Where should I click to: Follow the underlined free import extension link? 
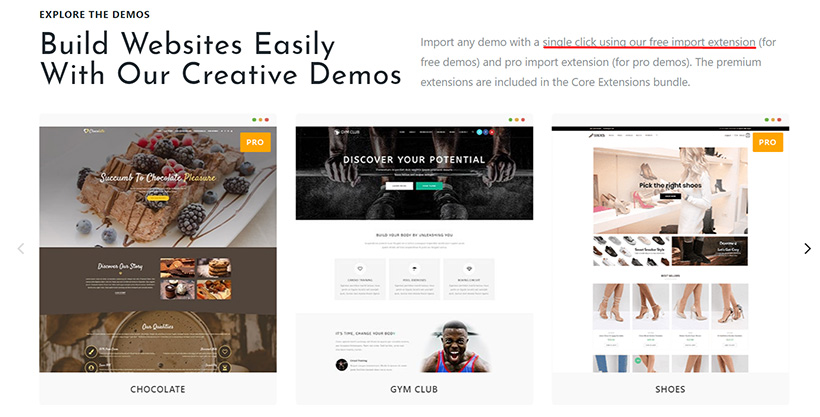(649, 42)
